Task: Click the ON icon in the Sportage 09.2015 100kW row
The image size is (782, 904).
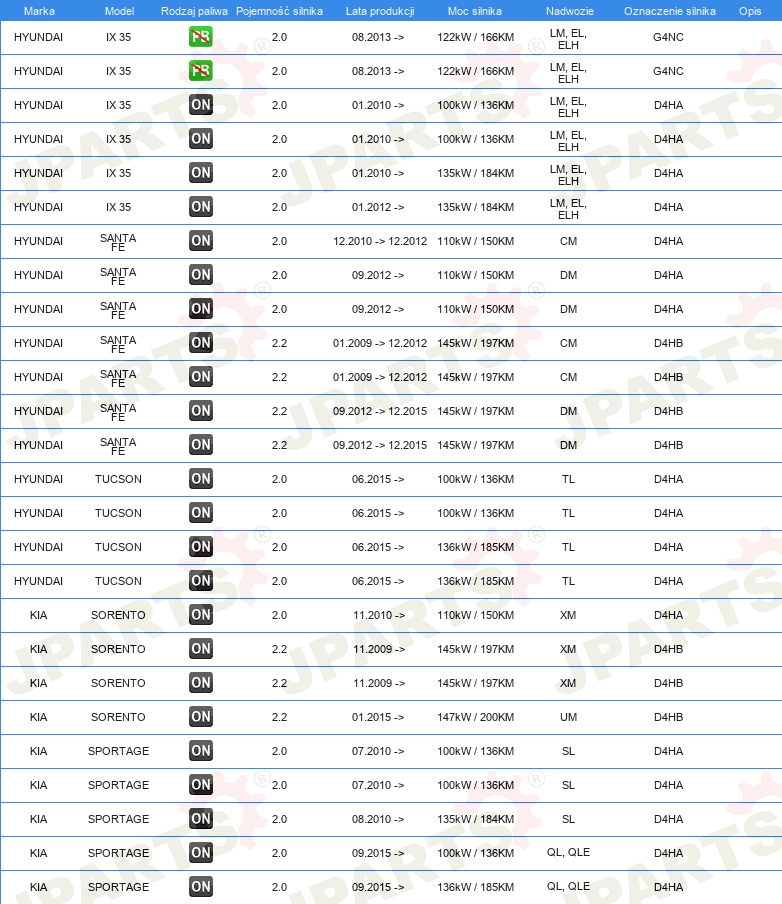Action: pyautogui.click(x=201, y=853)
